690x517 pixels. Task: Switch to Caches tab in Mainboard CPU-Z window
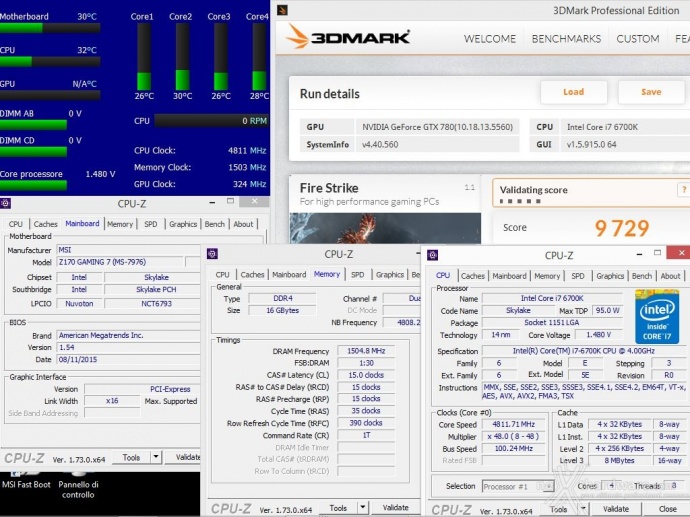(x=46, y=224)
